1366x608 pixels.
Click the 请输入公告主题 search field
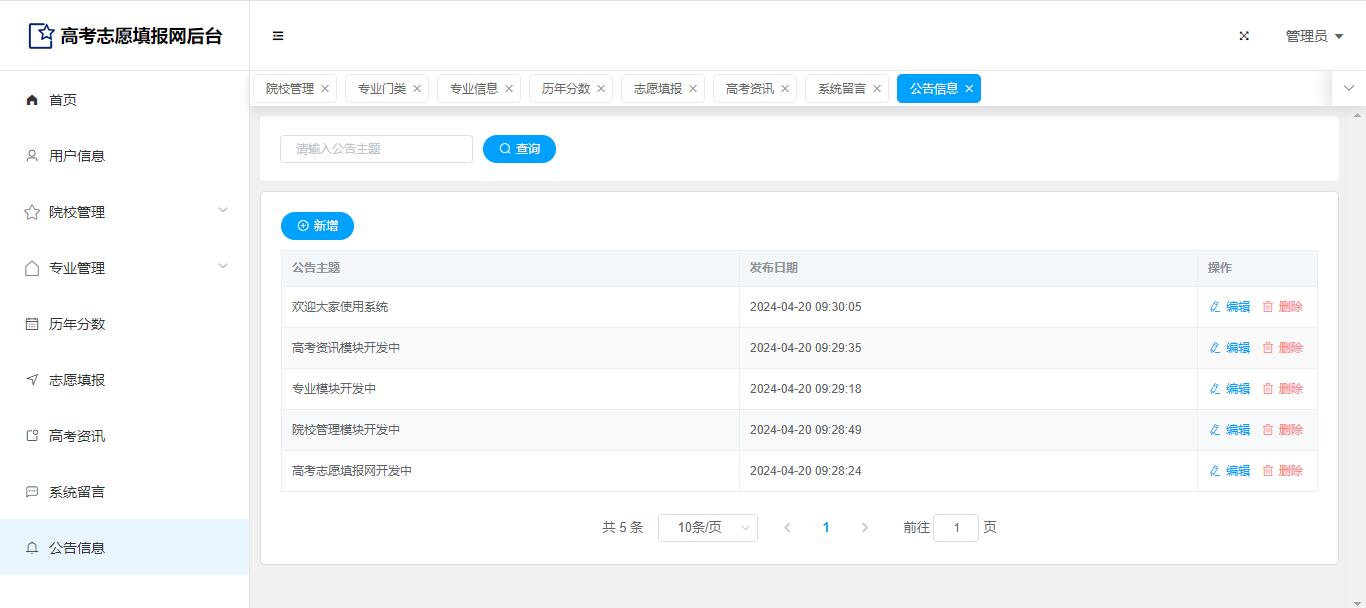(376, 149)
